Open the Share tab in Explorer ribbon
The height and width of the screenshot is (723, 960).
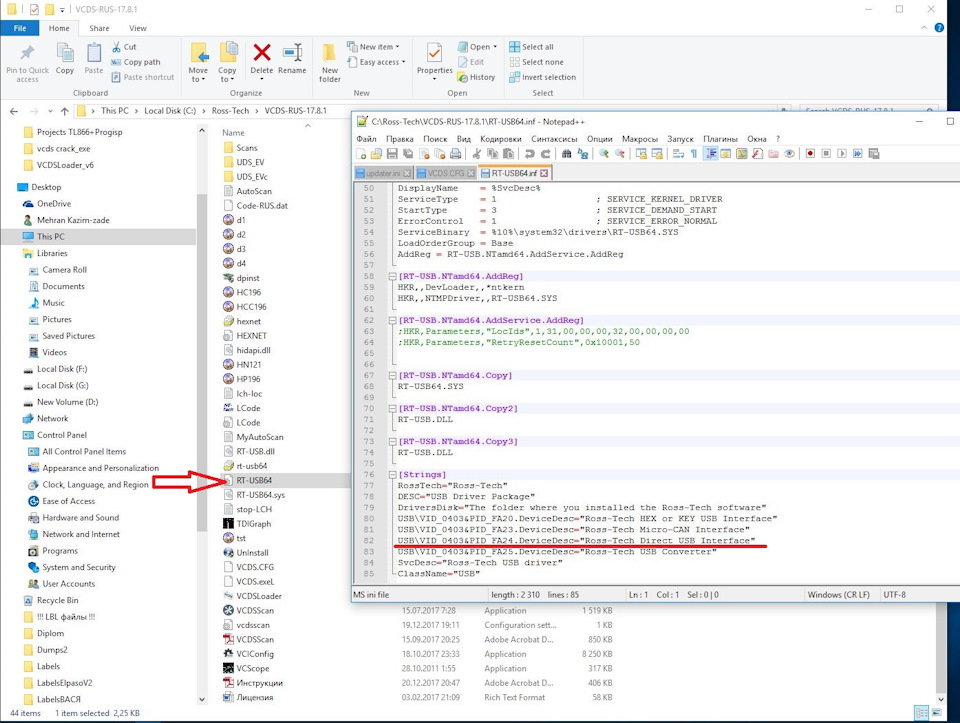point(99,28)
